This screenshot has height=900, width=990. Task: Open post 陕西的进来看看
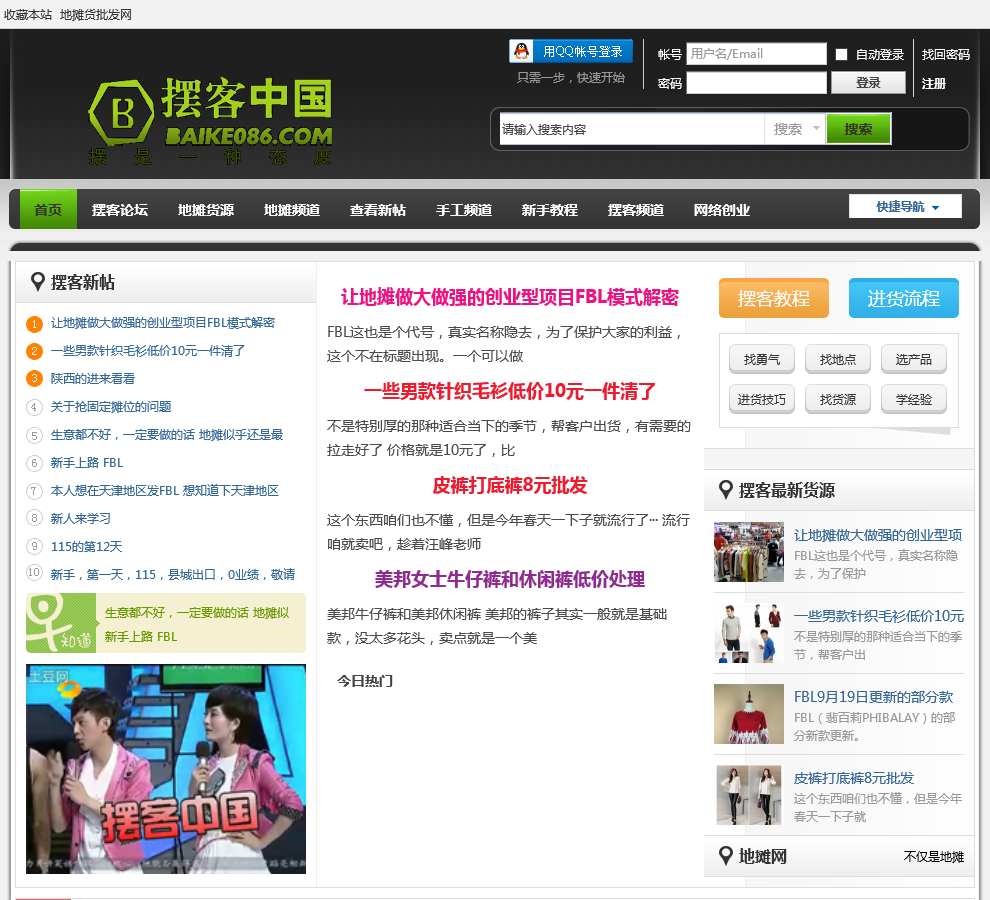tap(93, 378)
